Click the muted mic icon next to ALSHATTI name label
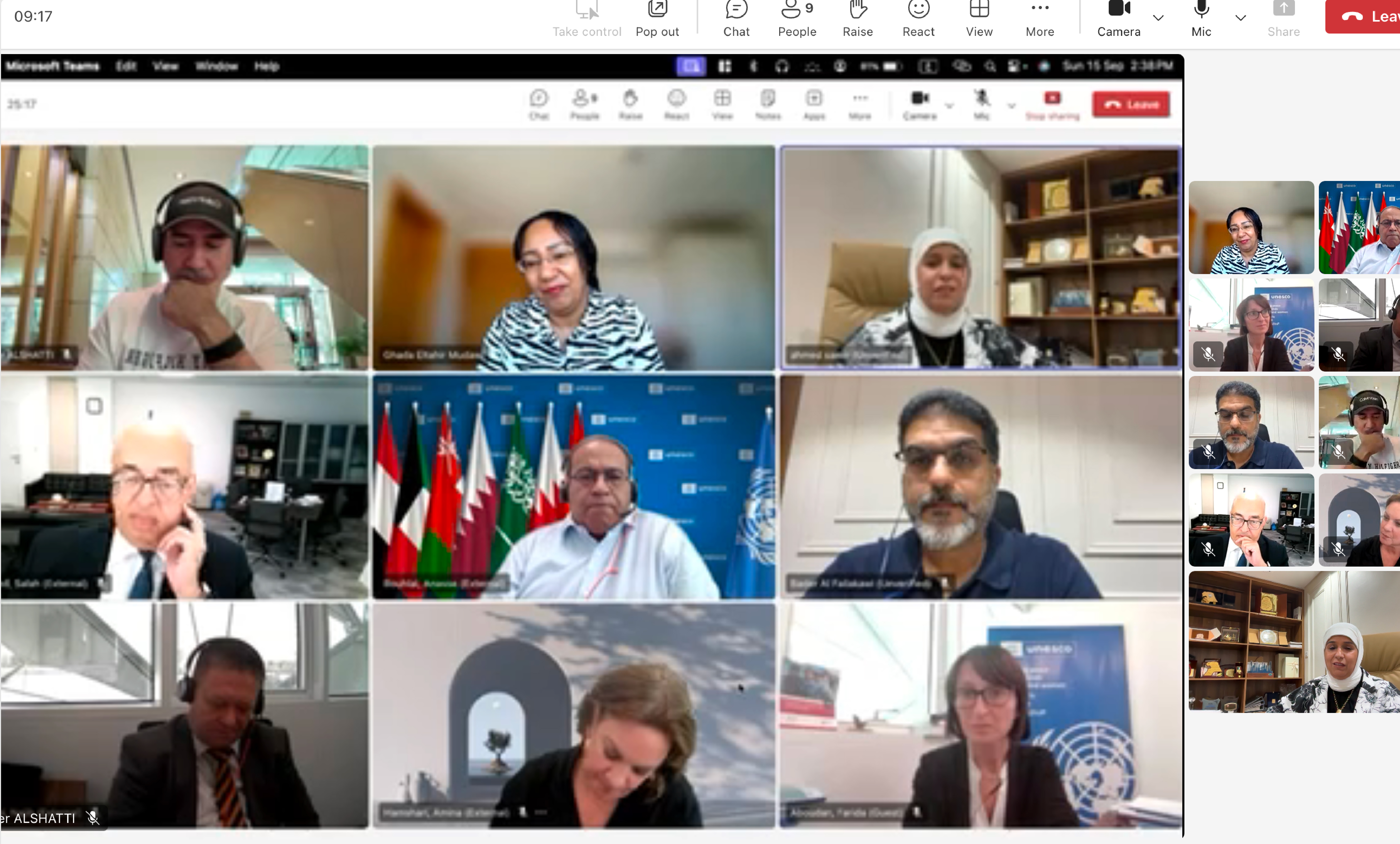 coord(92,818)
